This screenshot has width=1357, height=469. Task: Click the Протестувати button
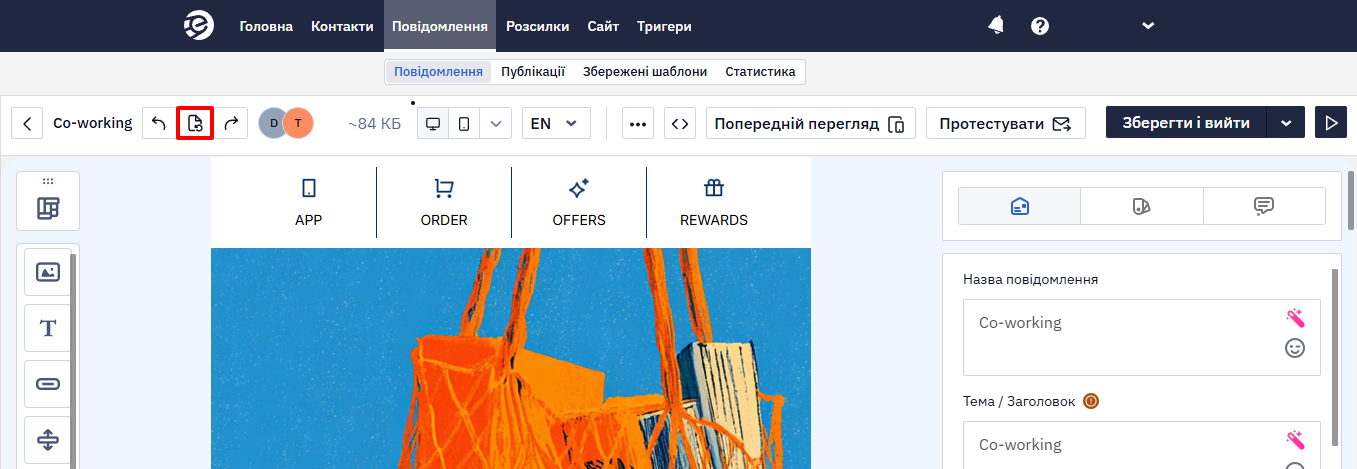[1006, 124]
